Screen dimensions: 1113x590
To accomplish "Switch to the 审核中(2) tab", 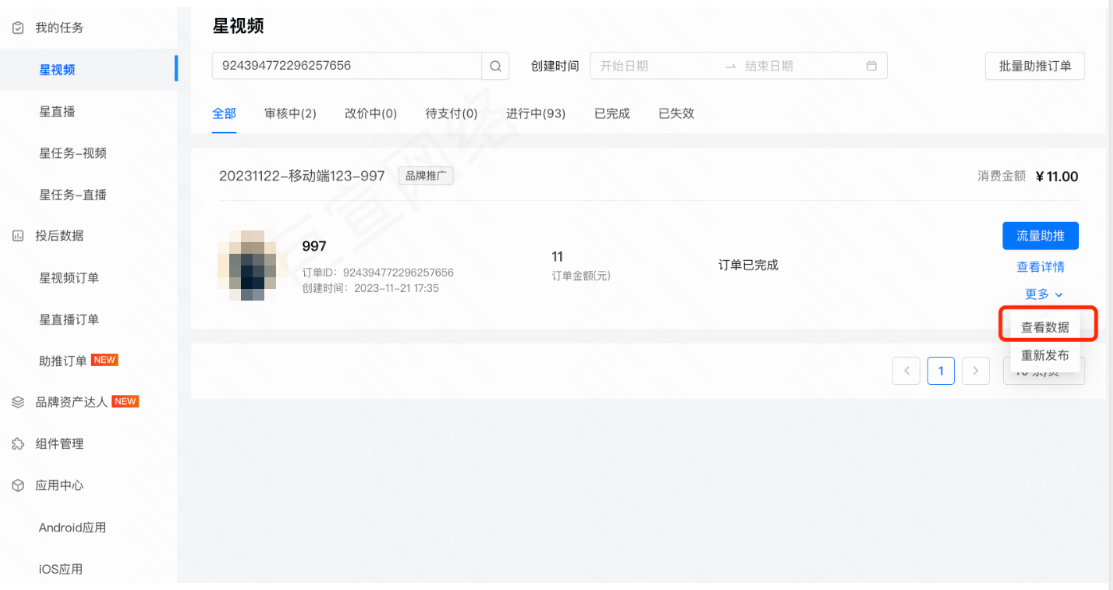I will pyautogui.click(x=290, y=114).
